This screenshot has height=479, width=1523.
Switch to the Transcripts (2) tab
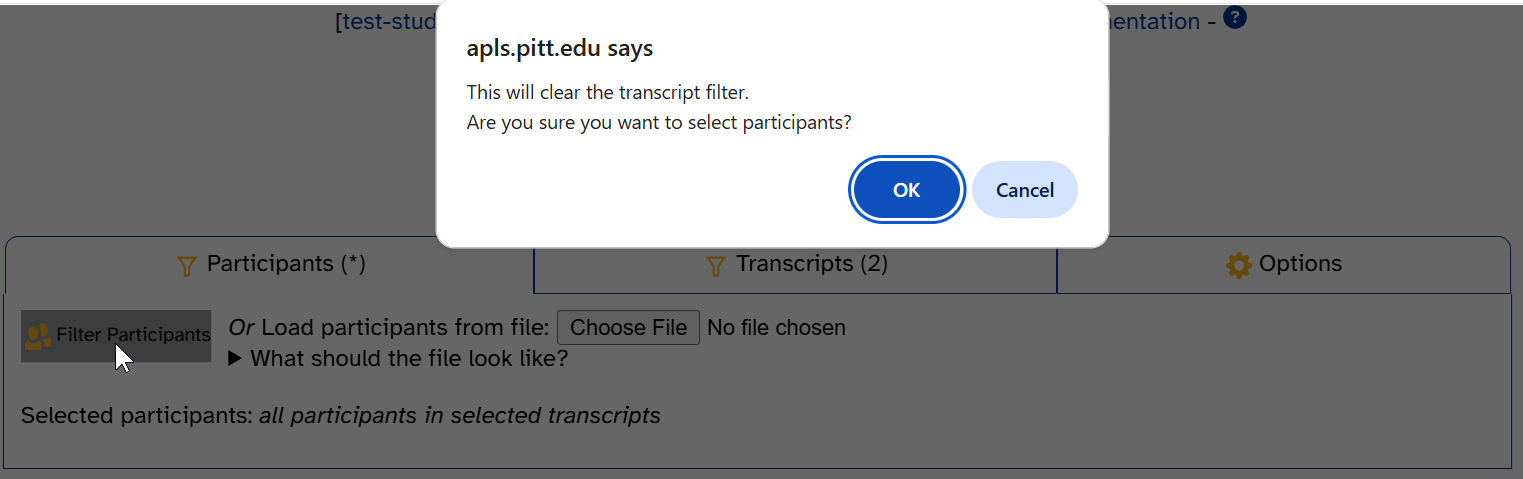pyautogui.click(x=796, y=265)
